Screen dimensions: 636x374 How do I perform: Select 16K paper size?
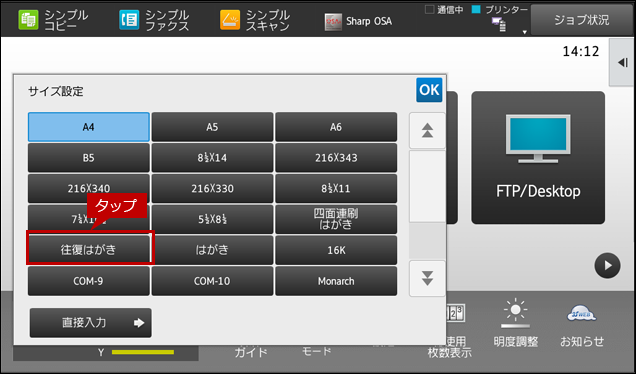pyautogui.click(x=336, y=250)
